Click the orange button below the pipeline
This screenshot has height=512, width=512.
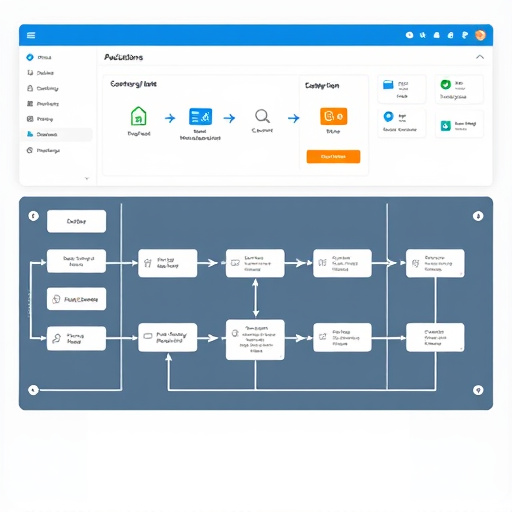tap(333, 157)
